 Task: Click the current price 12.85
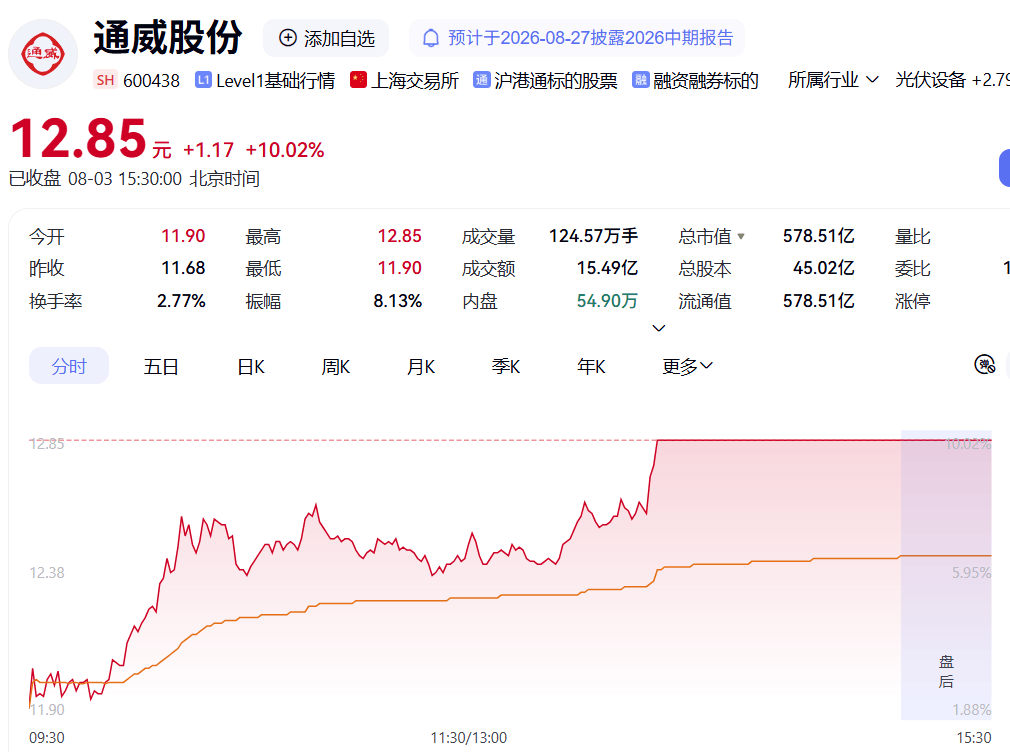coord(79,139)
